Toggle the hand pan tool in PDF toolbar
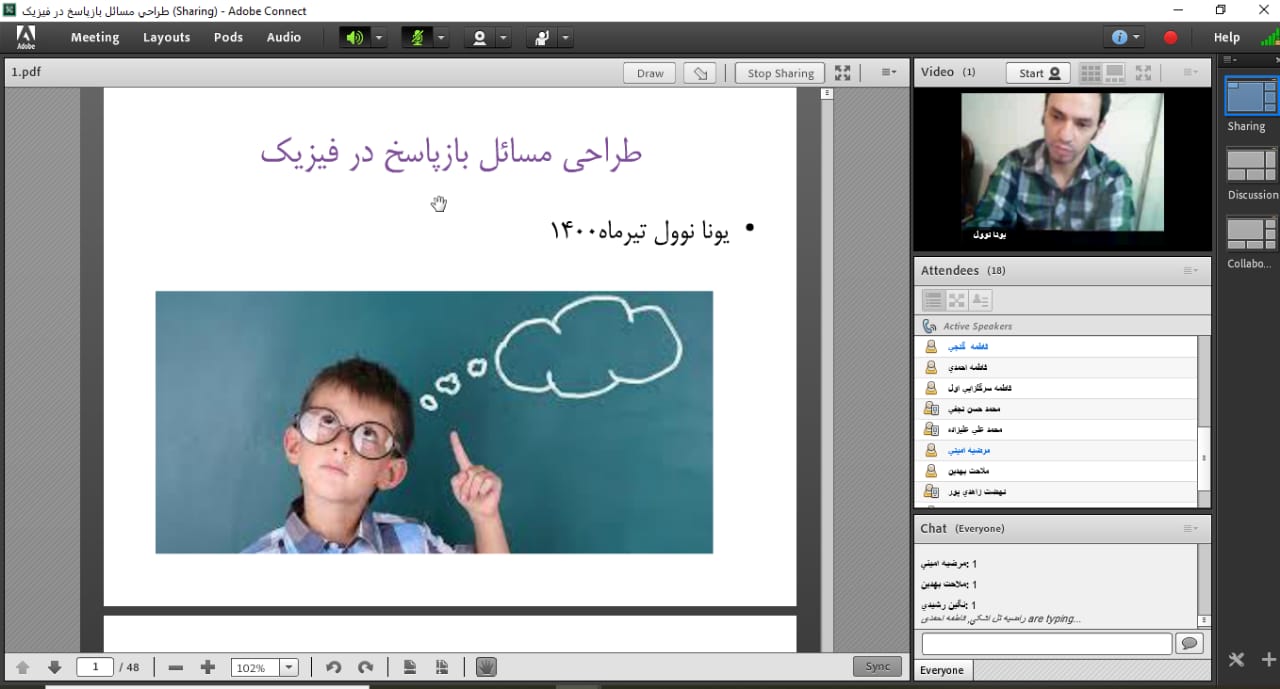The image size is (1280, 689). tap(486, 667)
